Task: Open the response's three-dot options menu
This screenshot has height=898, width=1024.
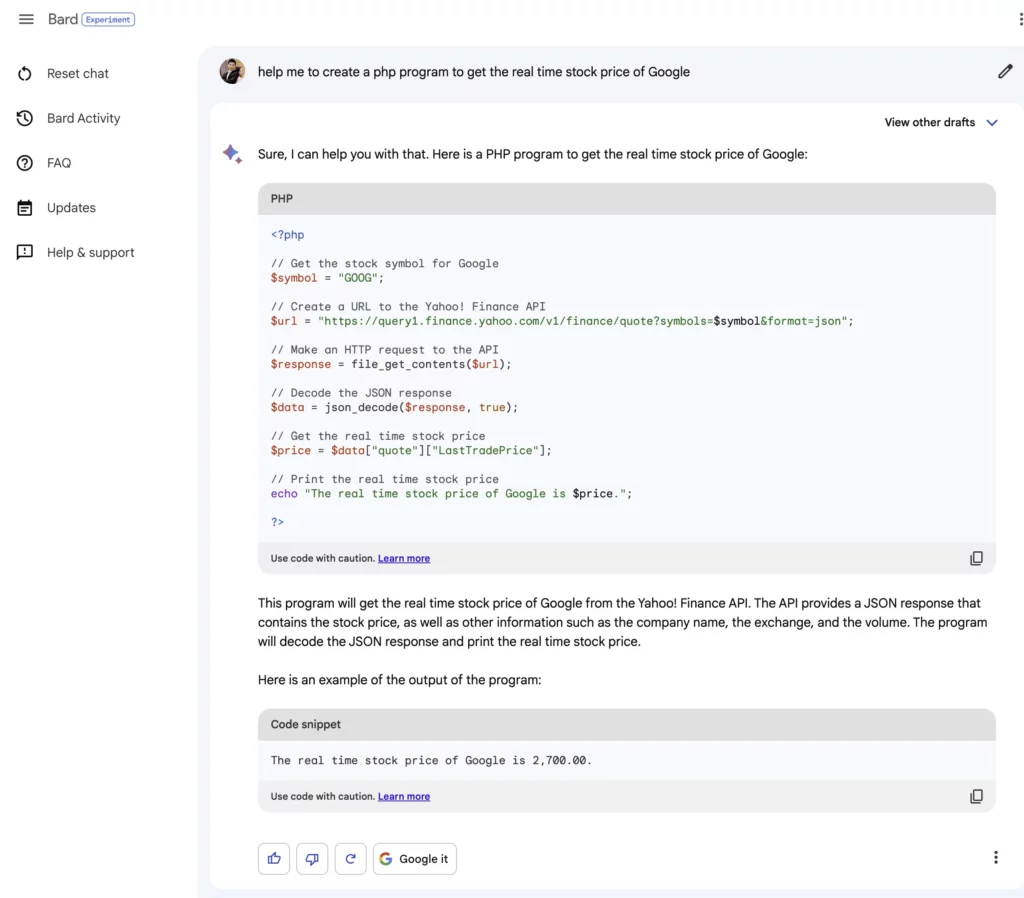Action: tap(995, 857)
